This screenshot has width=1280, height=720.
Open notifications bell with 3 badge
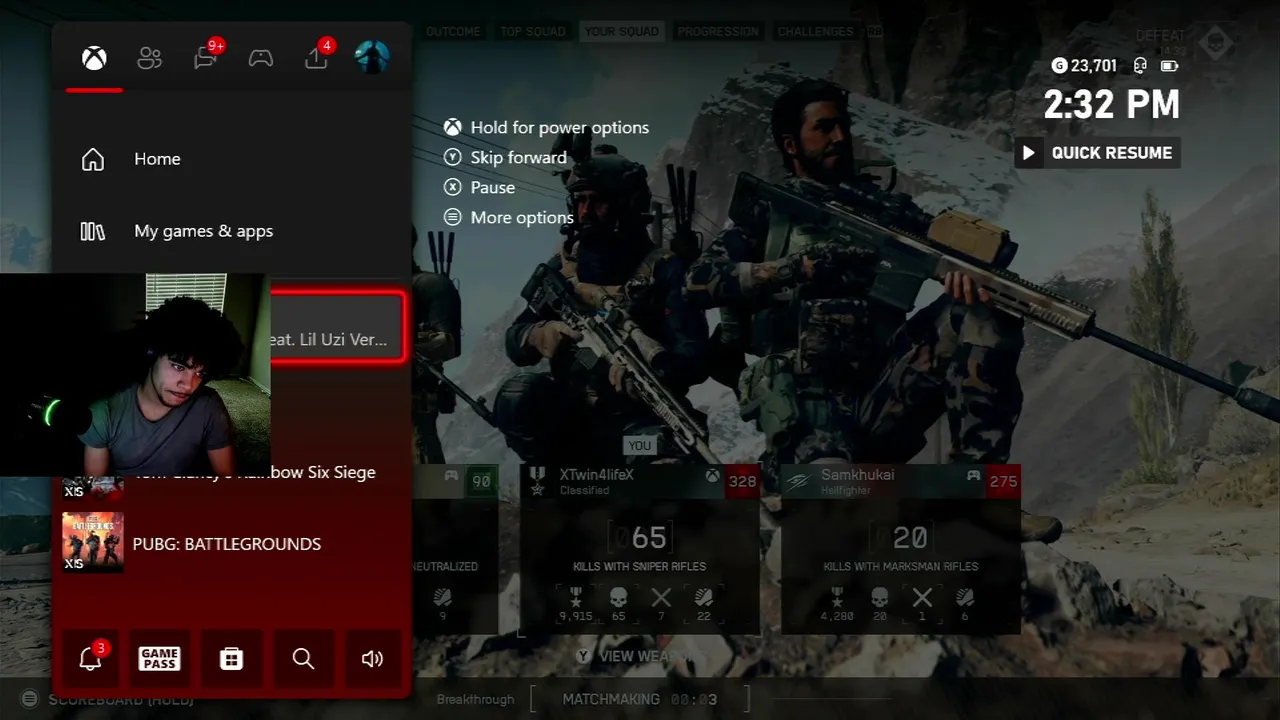point(91,658)
